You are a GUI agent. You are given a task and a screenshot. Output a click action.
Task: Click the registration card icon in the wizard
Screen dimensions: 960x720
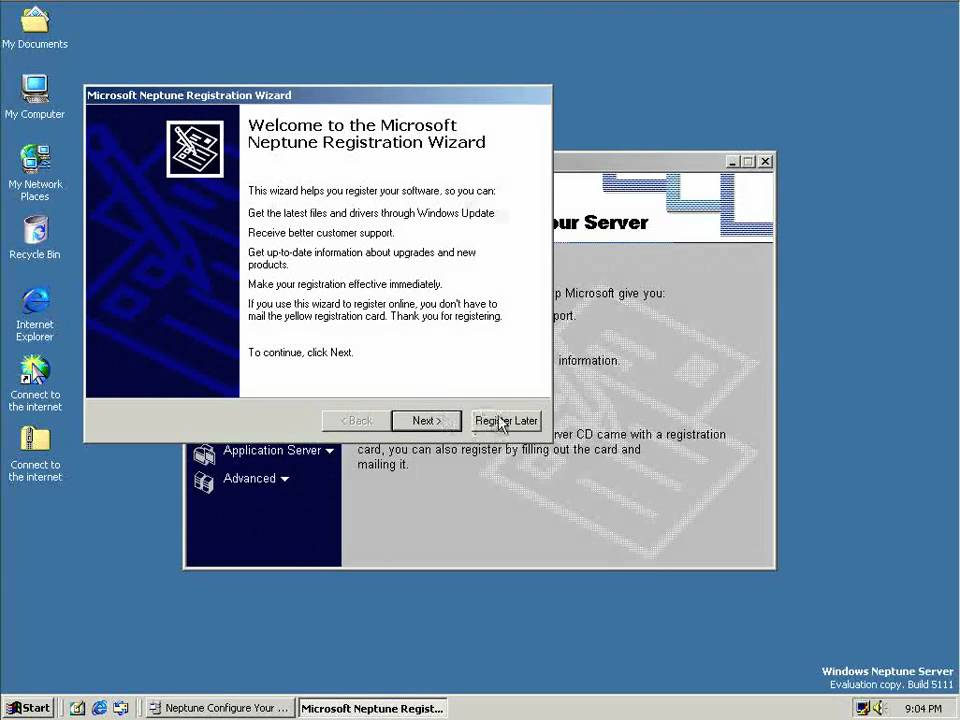pos(195,149)
